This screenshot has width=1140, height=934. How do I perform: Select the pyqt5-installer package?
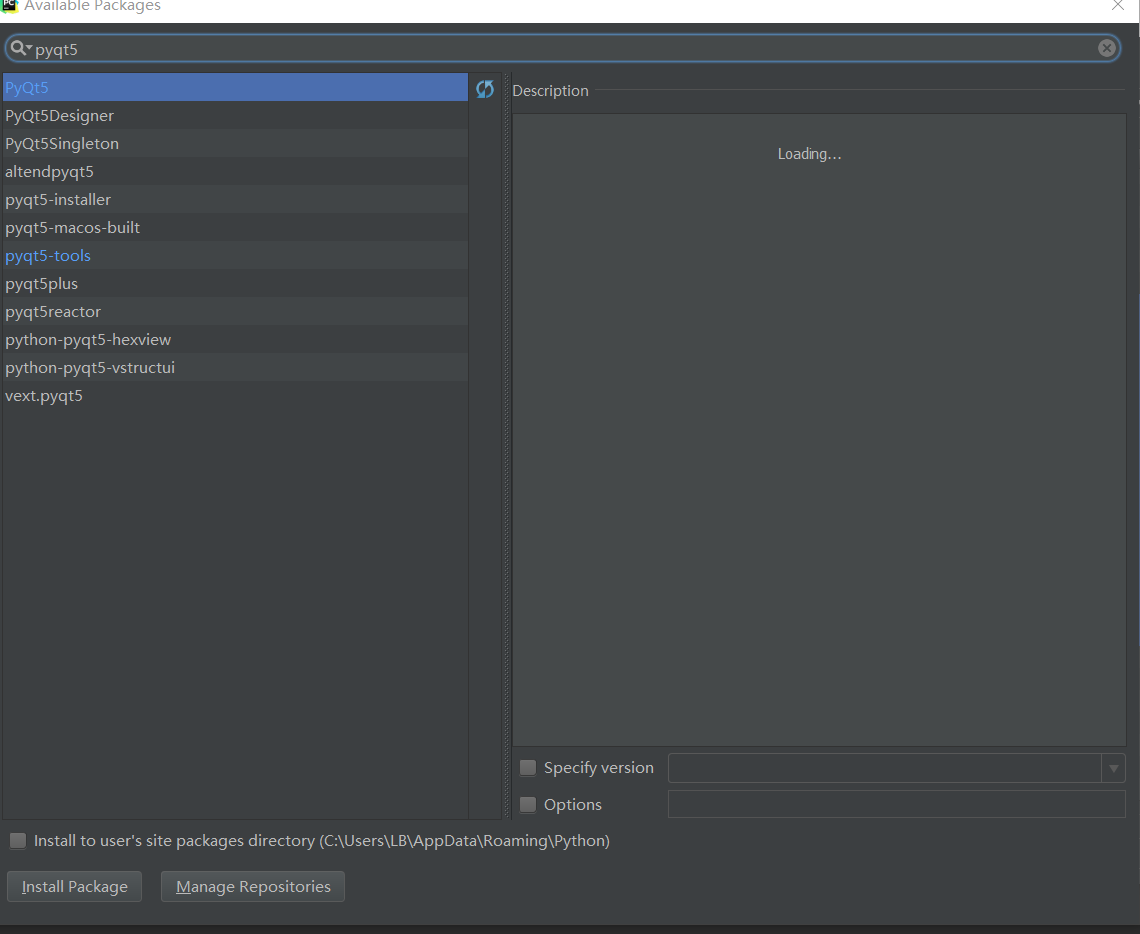(x=58, y=200)
